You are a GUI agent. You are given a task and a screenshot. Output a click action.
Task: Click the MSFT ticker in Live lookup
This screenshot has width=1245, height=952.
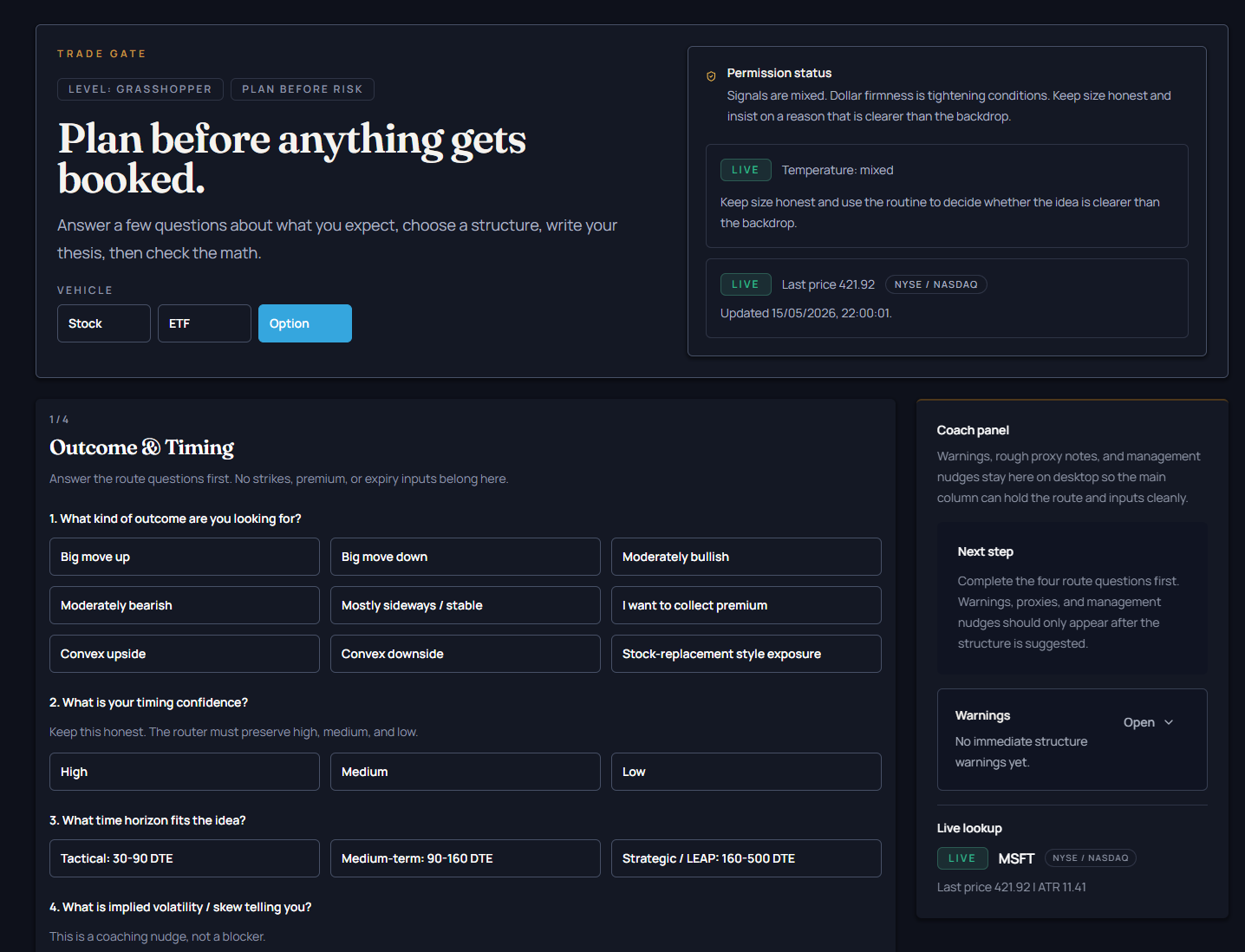pos(1016,858)
